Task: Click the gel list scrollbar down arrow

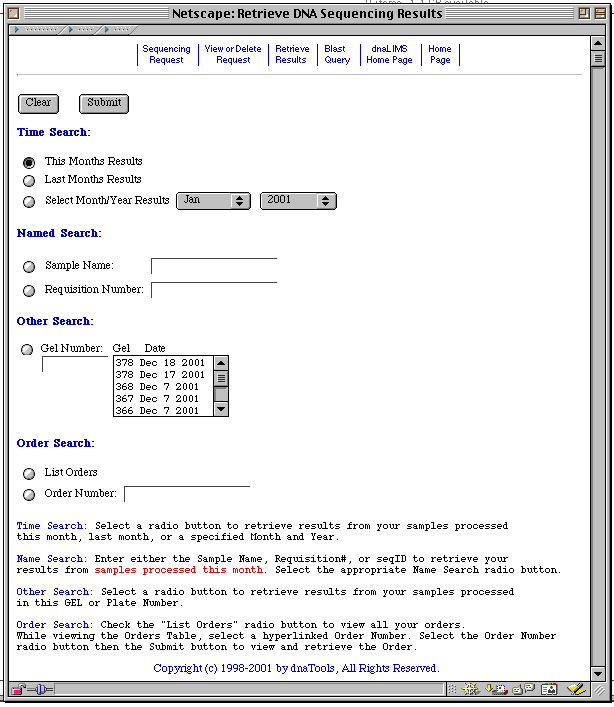Action: coord(222,408)
